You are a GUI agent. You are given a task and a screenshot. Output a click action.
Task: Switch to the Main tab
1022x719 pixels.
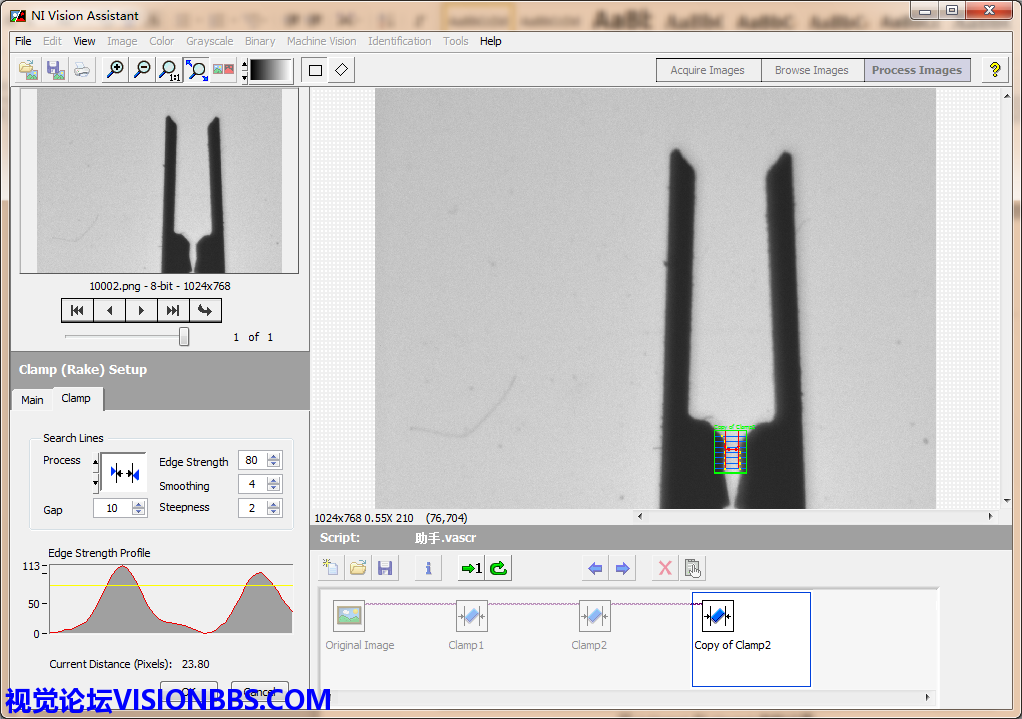coord(32,400)
